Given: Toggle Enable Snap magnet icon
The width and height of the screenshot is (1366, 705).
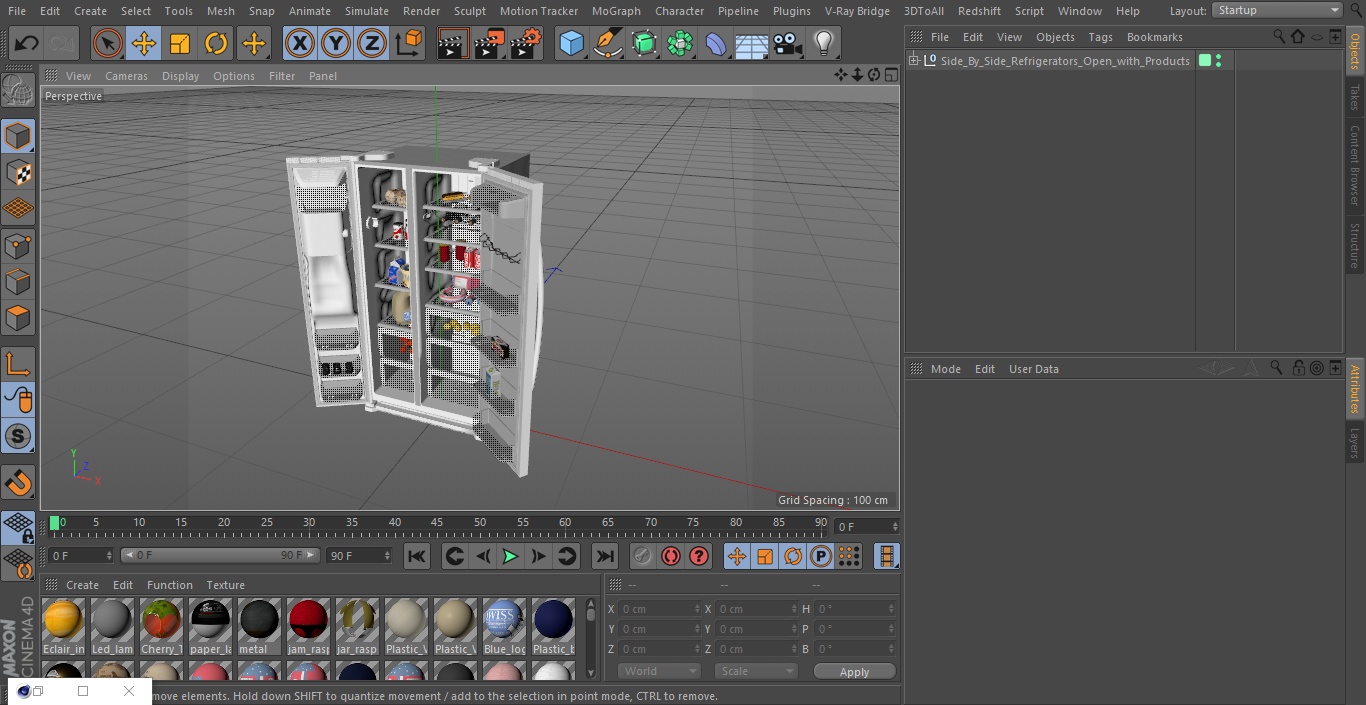Looking at the screenshot, I should tap(18, 483).
